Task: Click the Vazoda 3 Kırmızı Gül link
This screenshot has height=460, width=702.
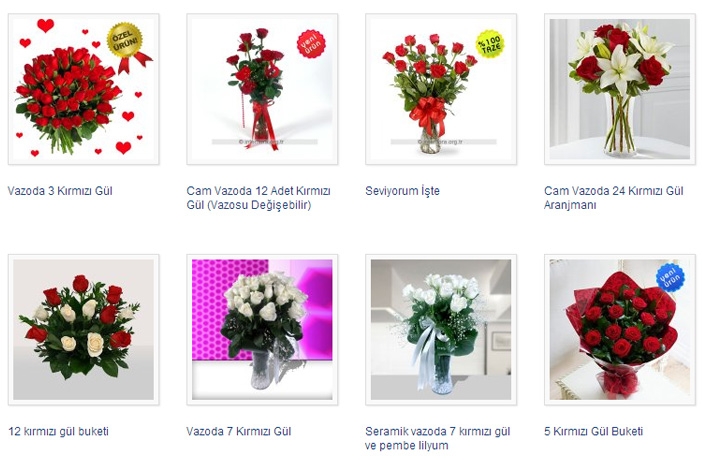Action: click(x=60, y=191)
